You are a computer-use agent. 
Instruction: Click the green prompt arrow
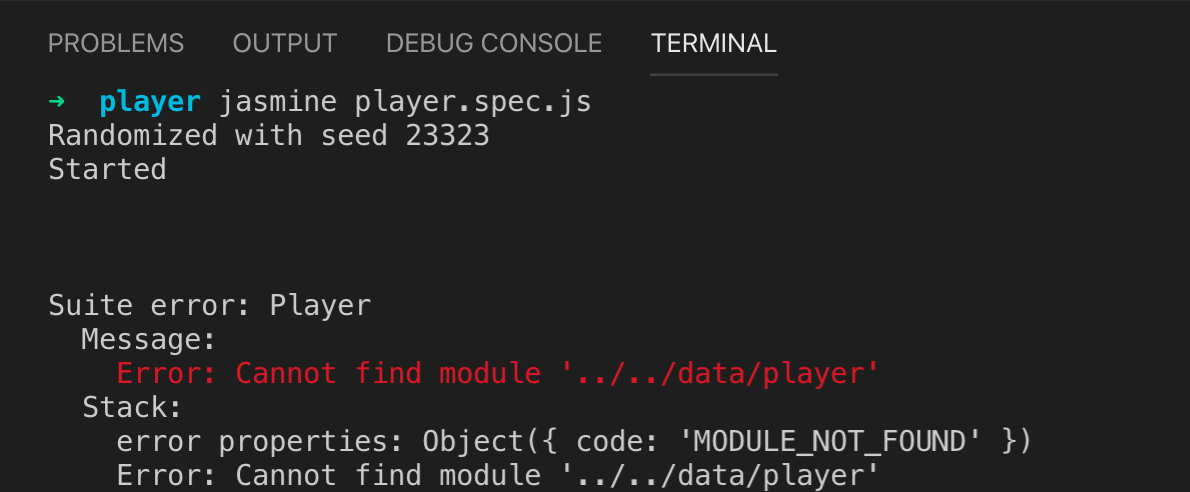[57, 100]
